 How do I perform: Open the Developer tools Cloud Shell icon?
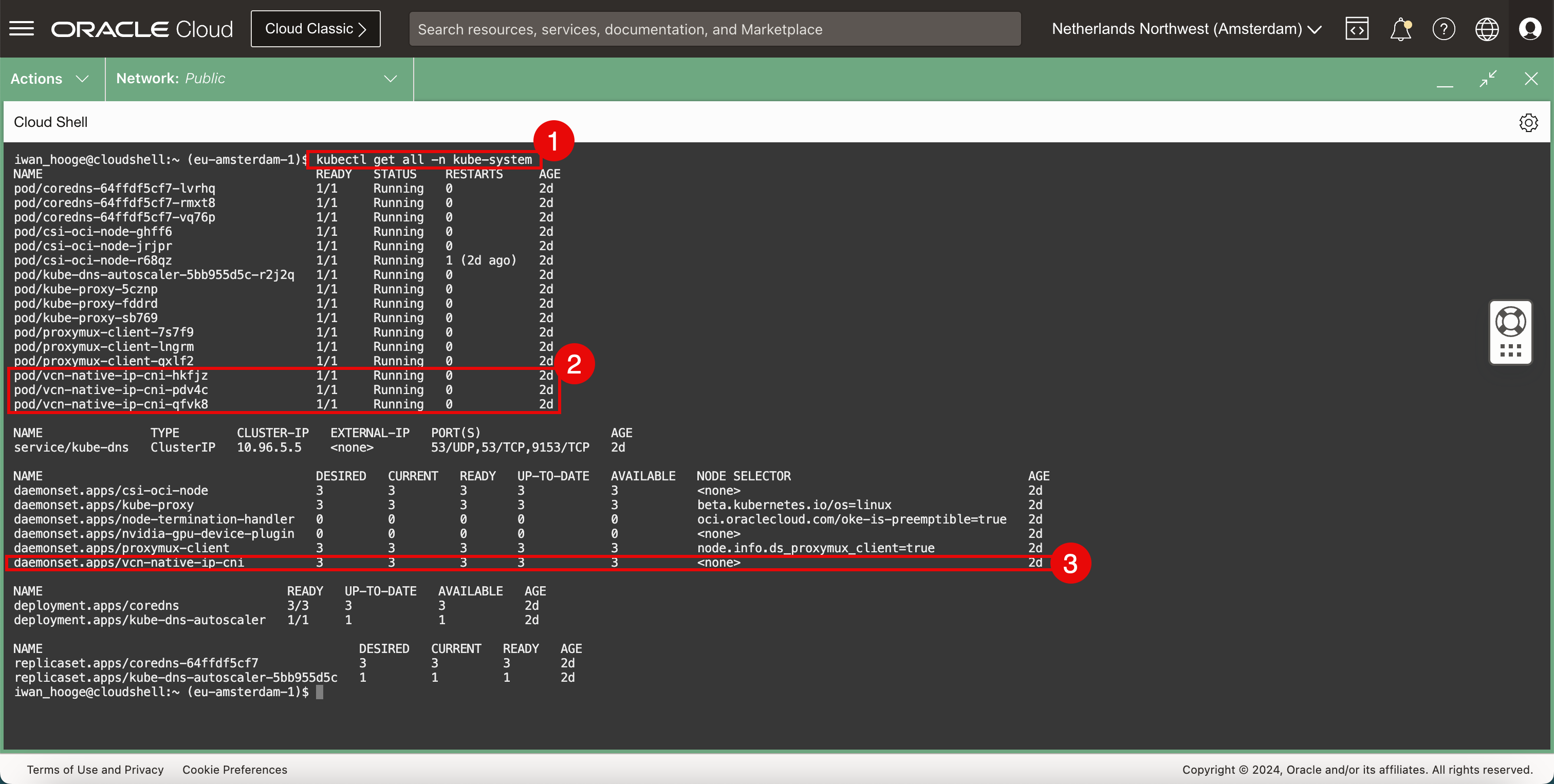pos(1357,28)
